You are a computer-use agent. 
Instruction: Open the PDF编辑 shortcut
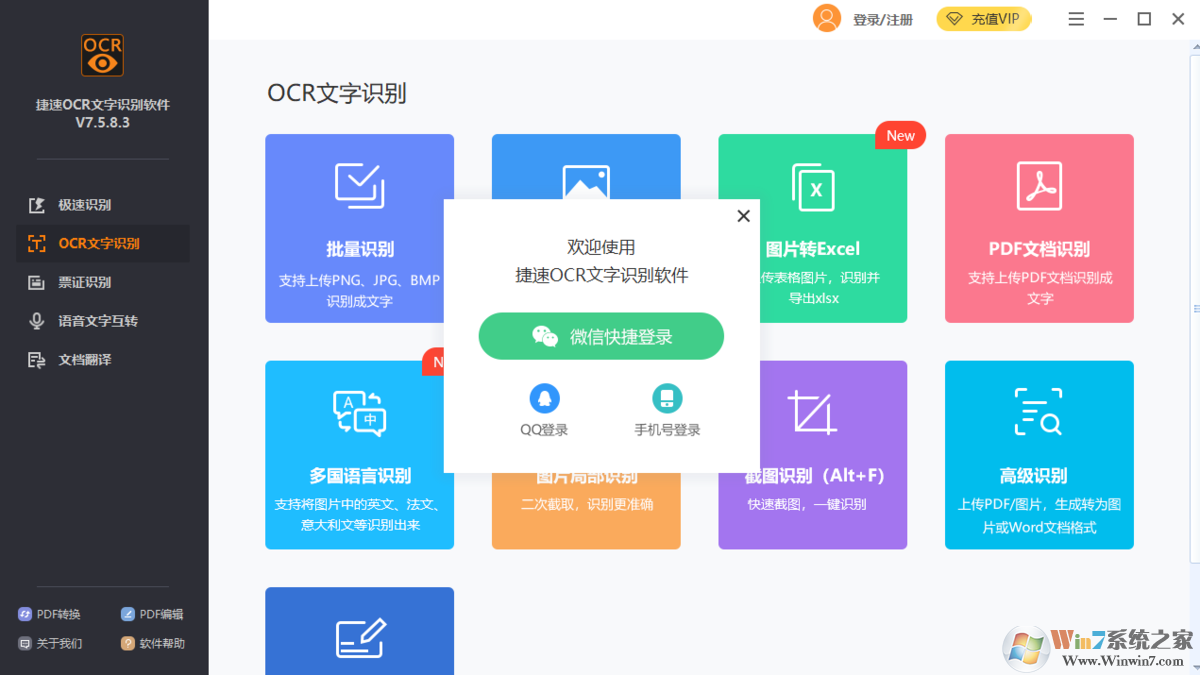click(152, 613)
